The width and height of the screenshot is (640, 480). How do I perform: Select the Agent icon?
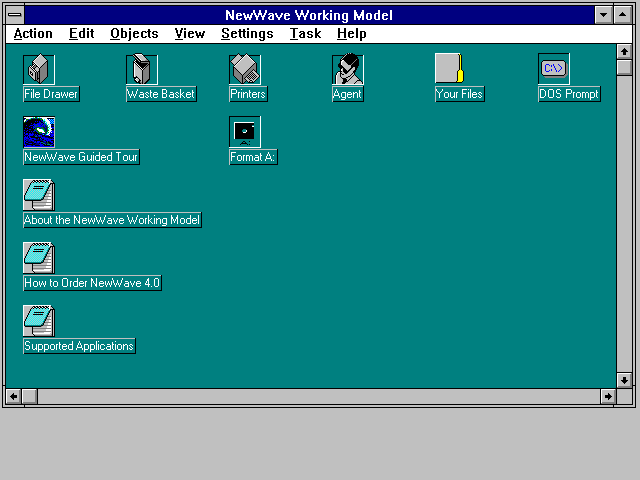point(347,70)
